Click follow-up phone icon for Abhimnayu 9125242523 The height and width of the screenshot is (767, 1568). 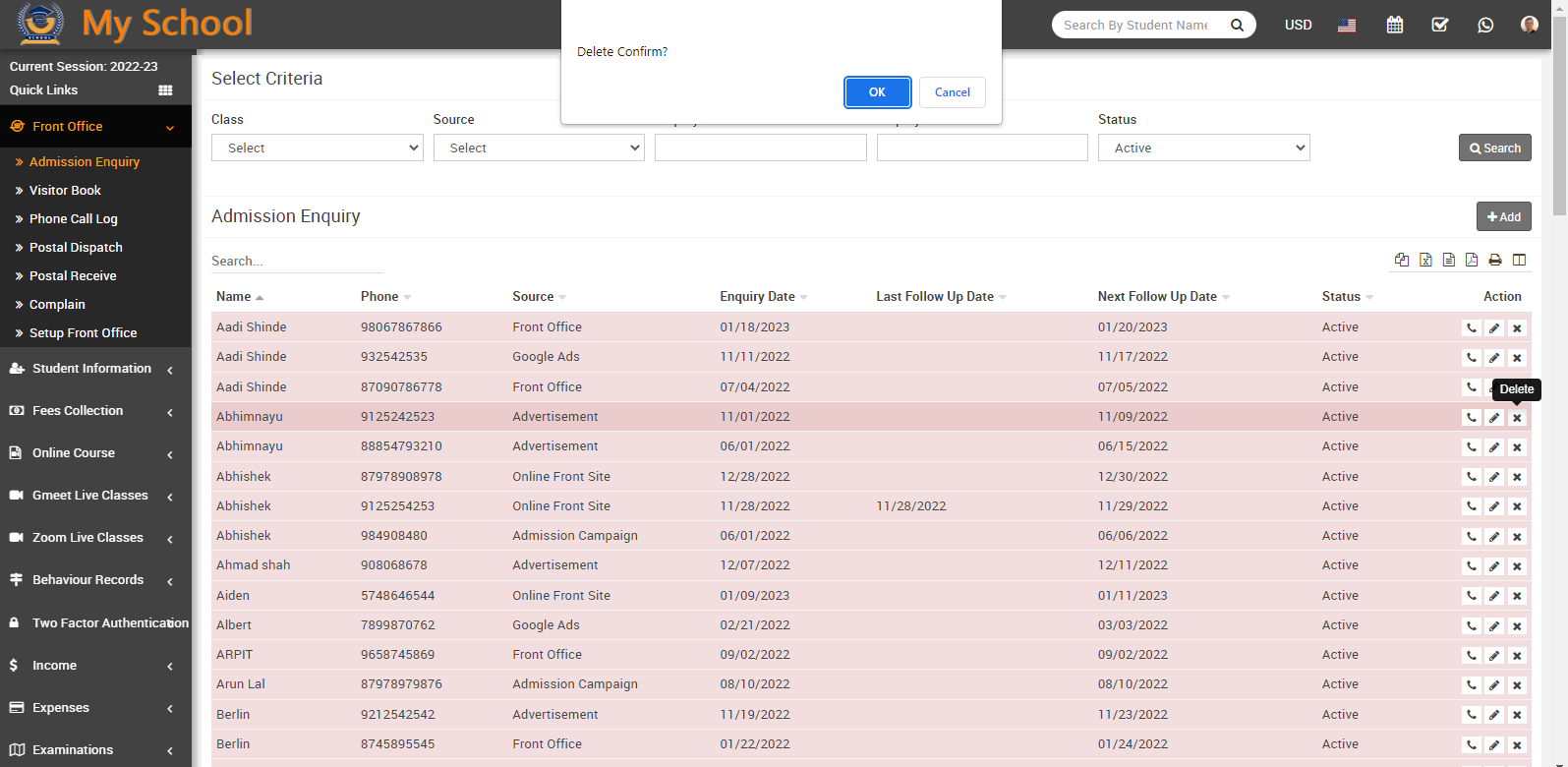point(1472,418)
